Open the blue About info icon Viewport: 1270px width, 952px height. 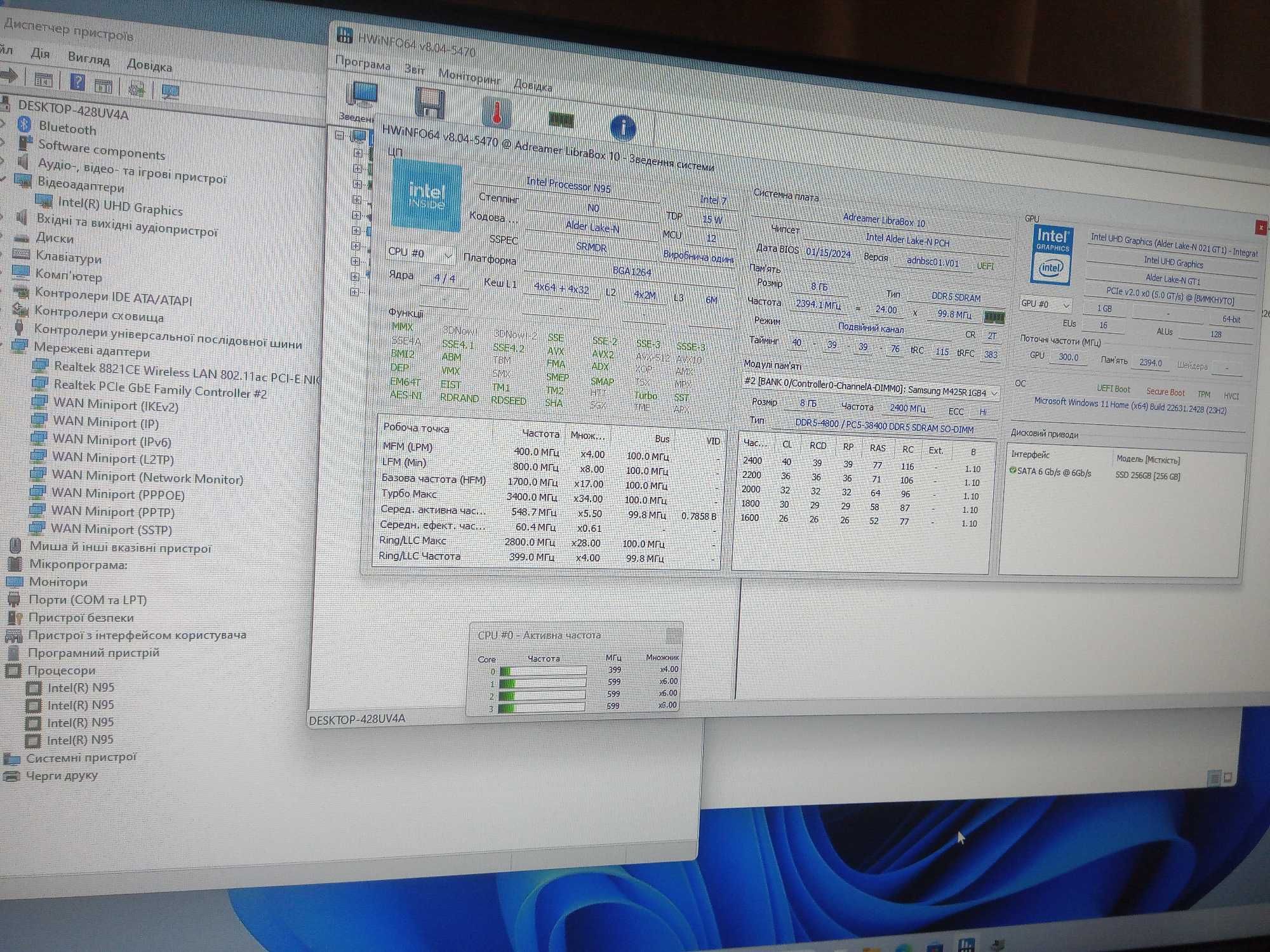pyautogui.click(x=623, y=128)
